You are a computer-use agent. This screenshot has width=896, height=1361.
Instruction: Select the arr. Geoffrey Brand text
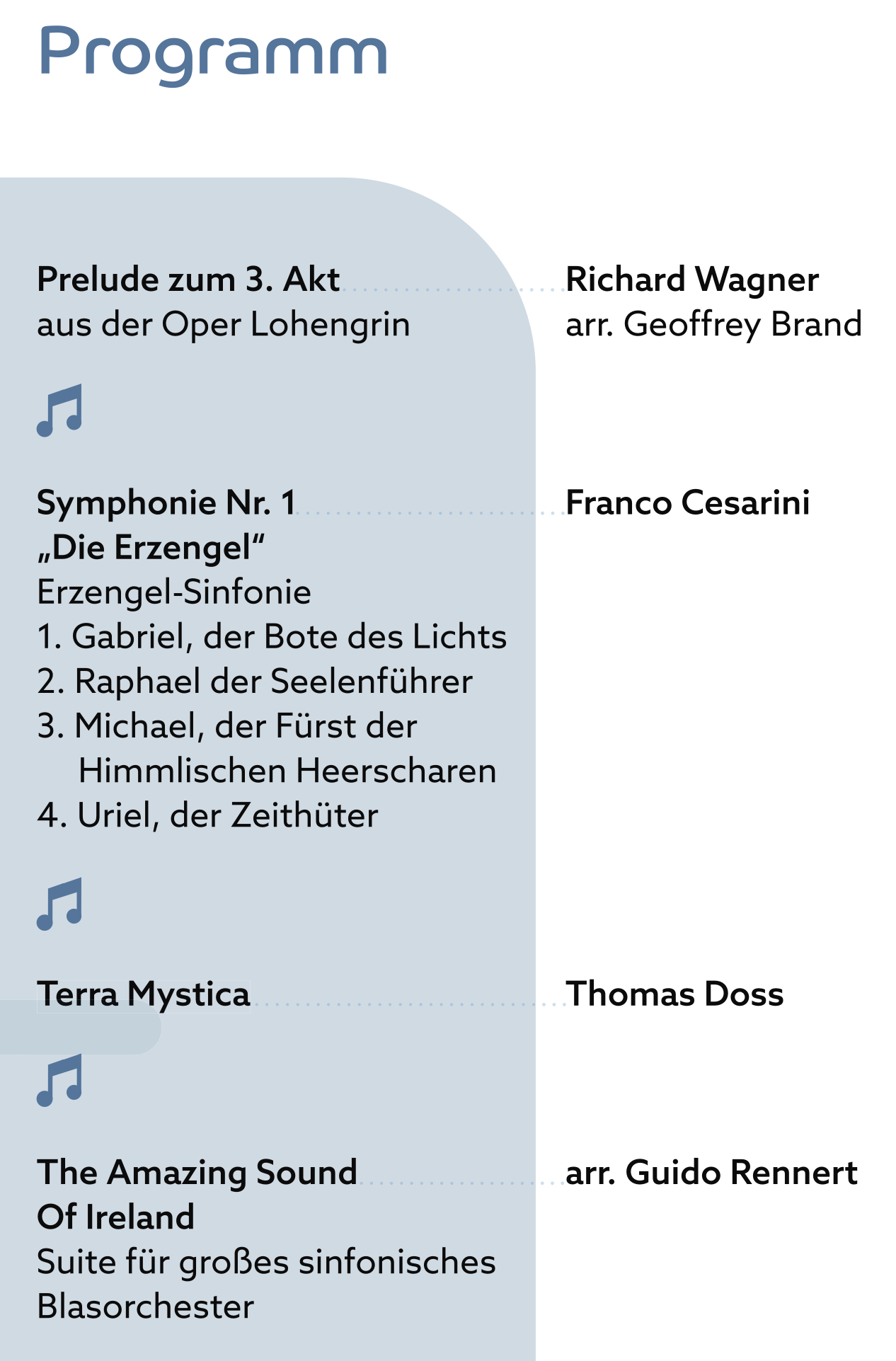coord(713,325)
